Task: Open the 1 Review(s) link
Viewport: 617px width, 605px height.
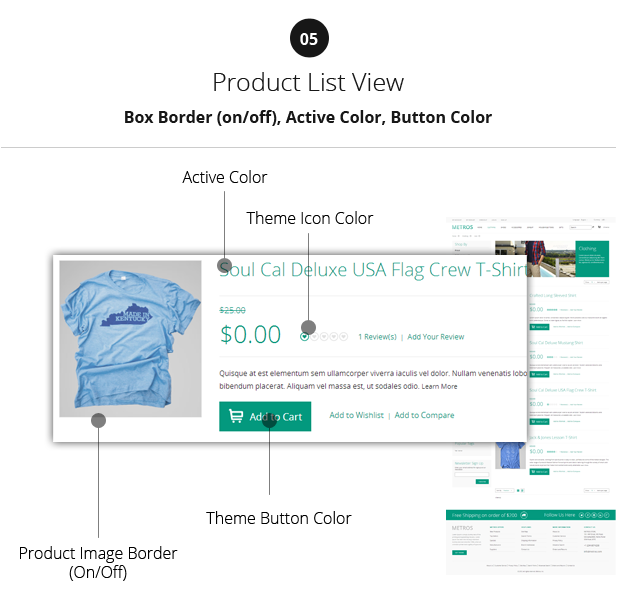Action: tap(377, 337)
